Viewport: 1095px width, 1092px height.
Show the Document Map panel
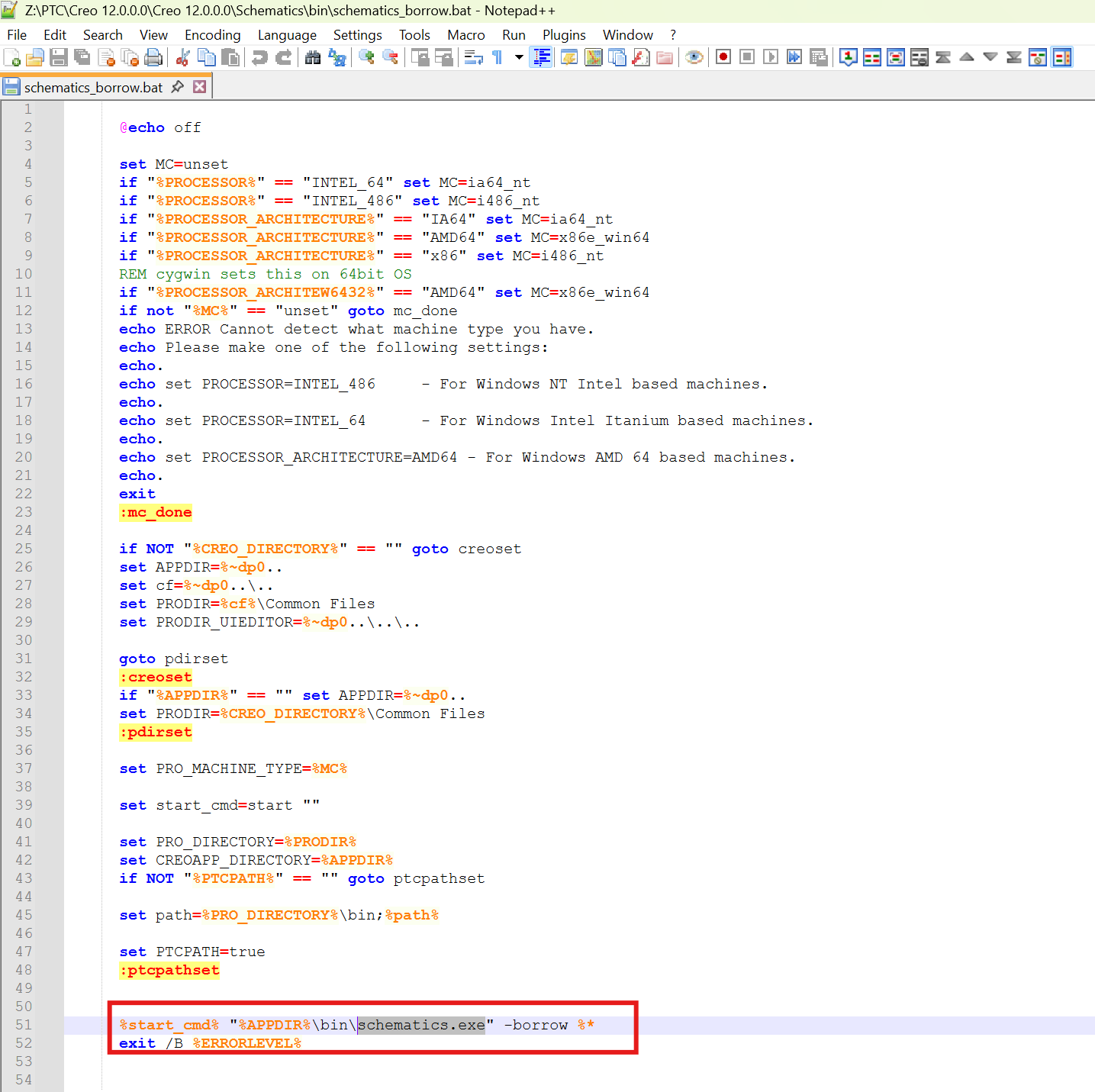click(x=593, y=57)
